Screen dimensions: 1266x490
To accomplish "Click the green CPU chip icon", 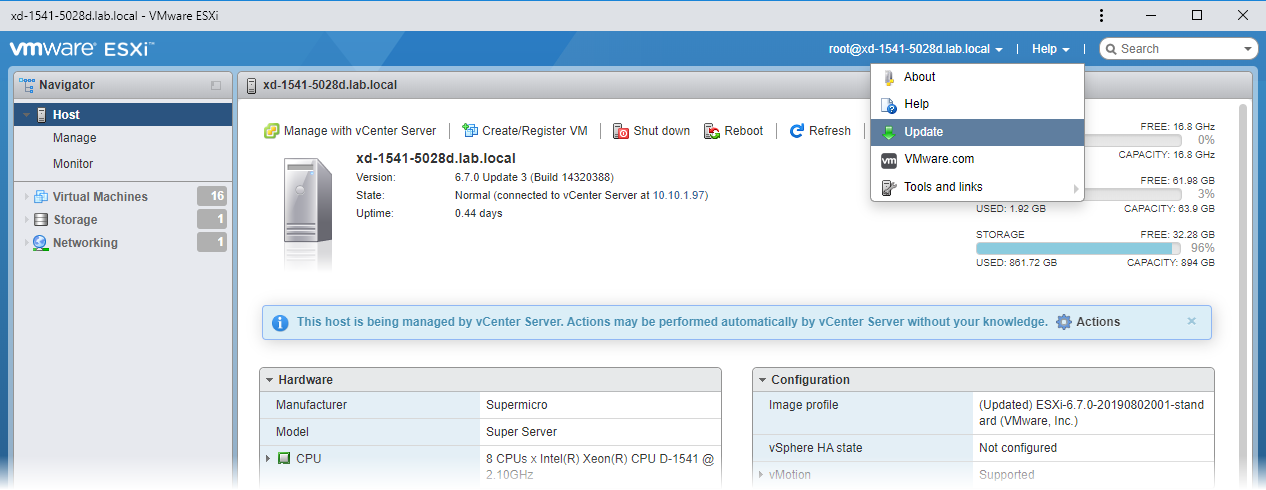I will pyautogui.click(x=284, y=458).
